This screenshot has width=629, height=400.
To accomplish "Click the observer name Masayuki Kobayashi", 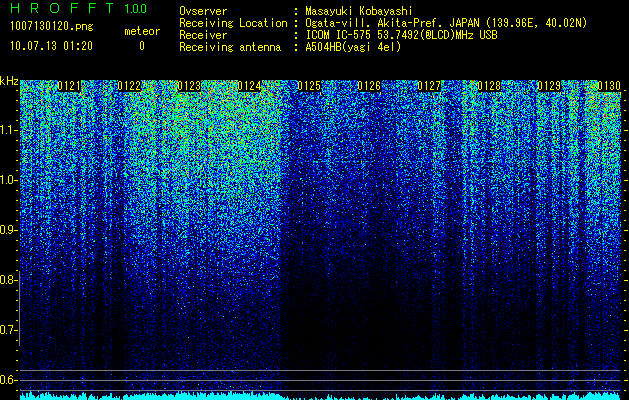I will point(359,11).
